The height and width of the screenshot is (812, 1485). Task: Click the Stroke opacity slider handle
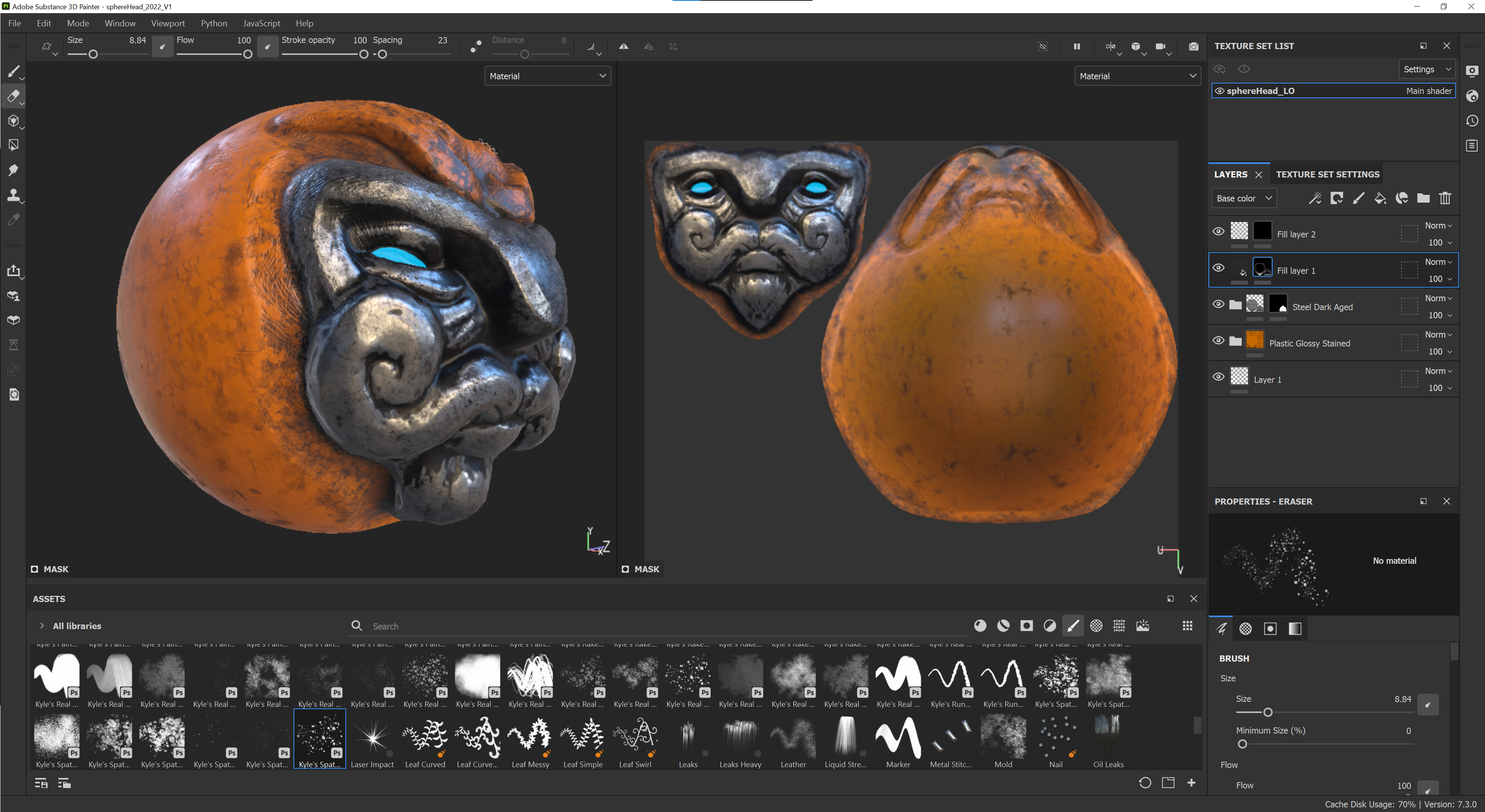coord(364,54)
